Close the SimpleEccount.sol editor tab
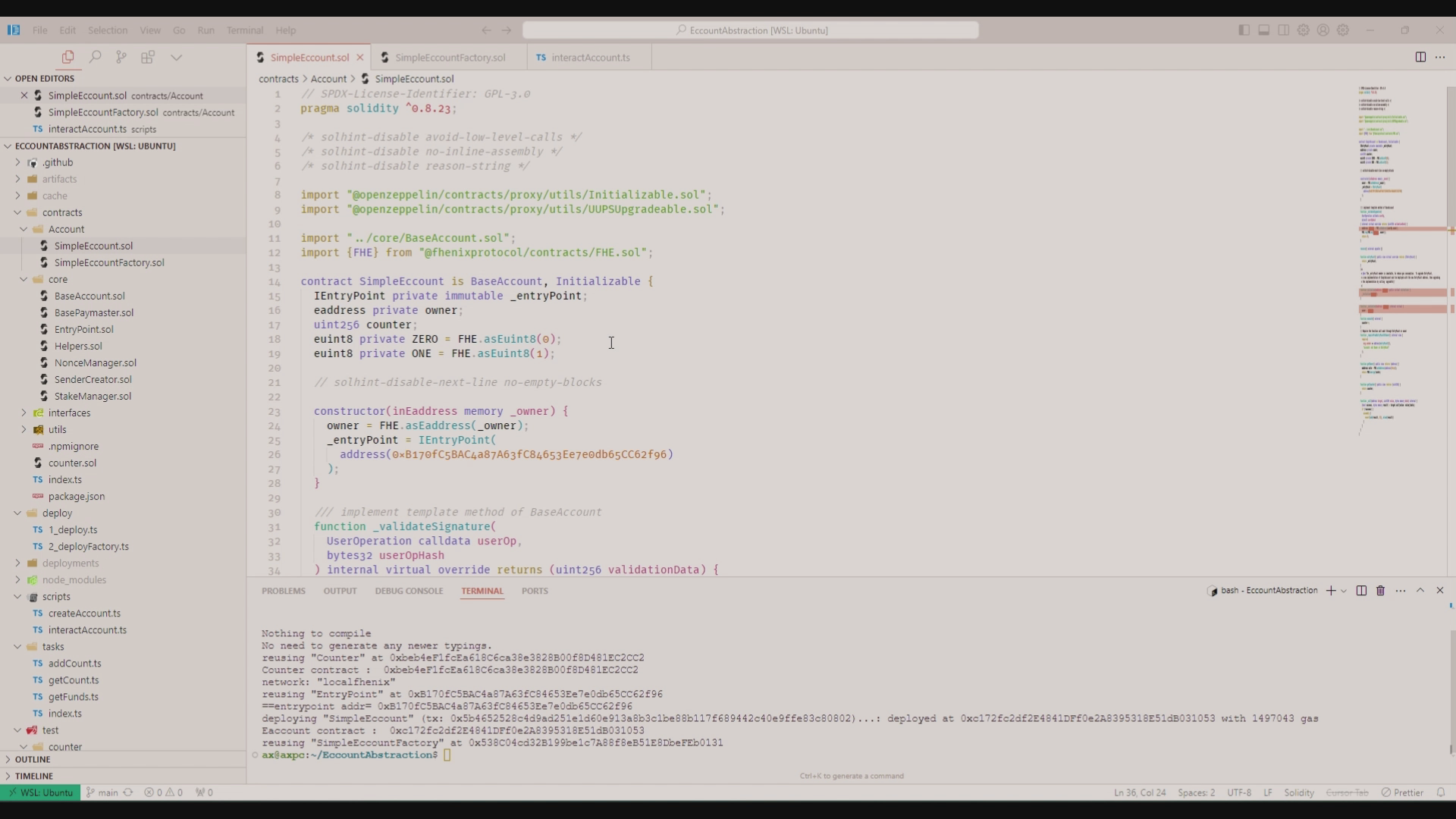This screenshot has height=819, width=1456. (360, 58)
